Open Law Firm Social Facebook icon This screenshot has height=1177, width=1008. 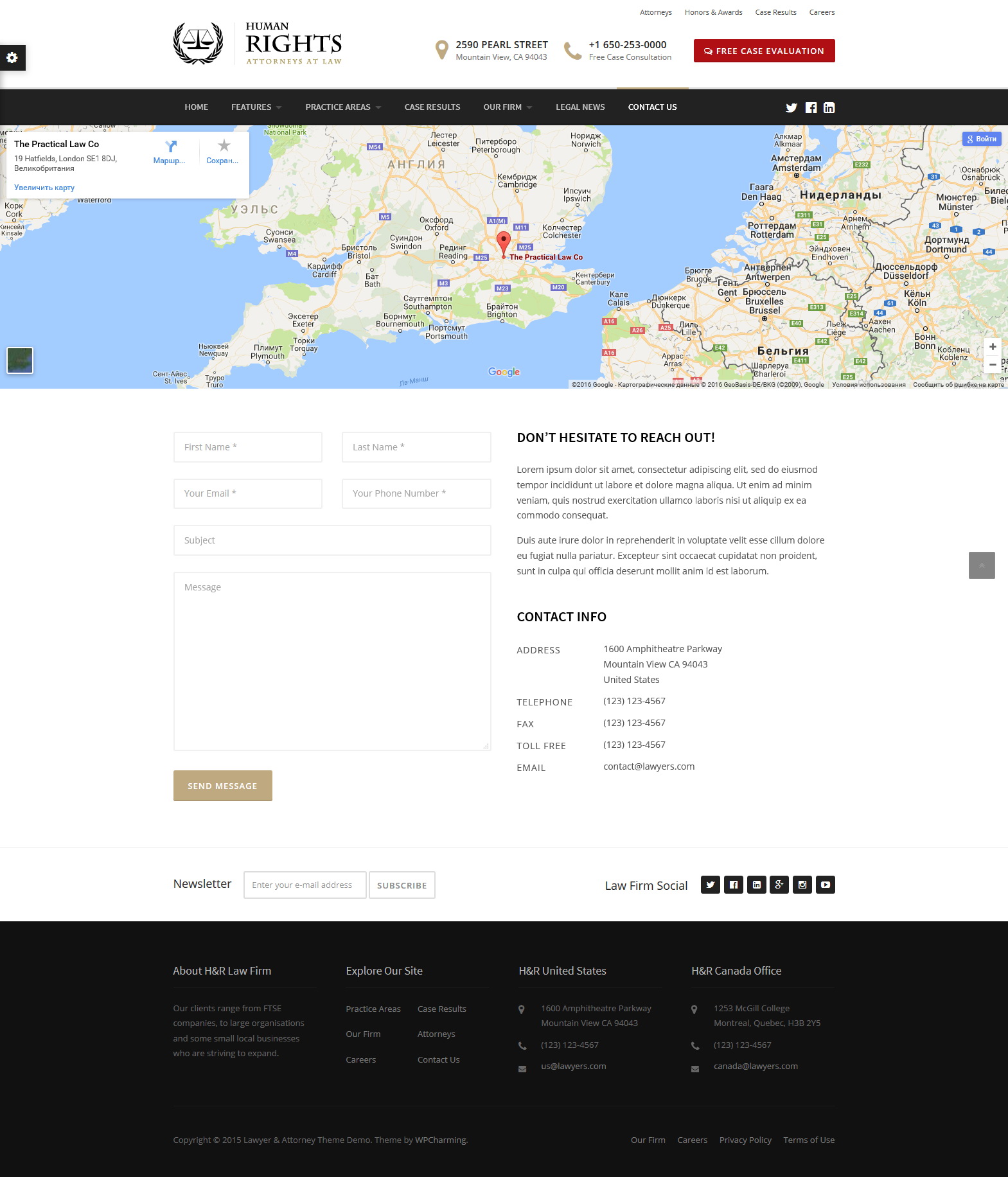click(x=734, y=885)
